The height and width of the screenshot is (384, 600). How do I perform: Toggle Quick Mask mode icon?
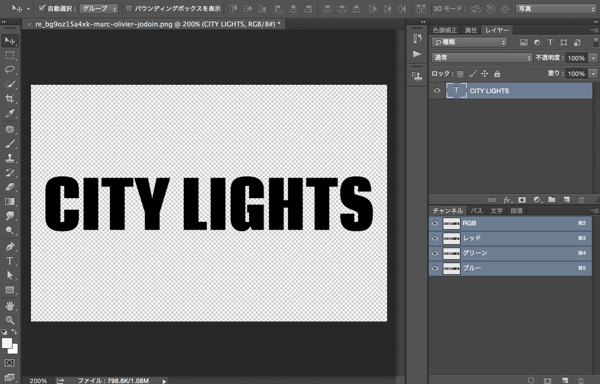click(10, 363)
